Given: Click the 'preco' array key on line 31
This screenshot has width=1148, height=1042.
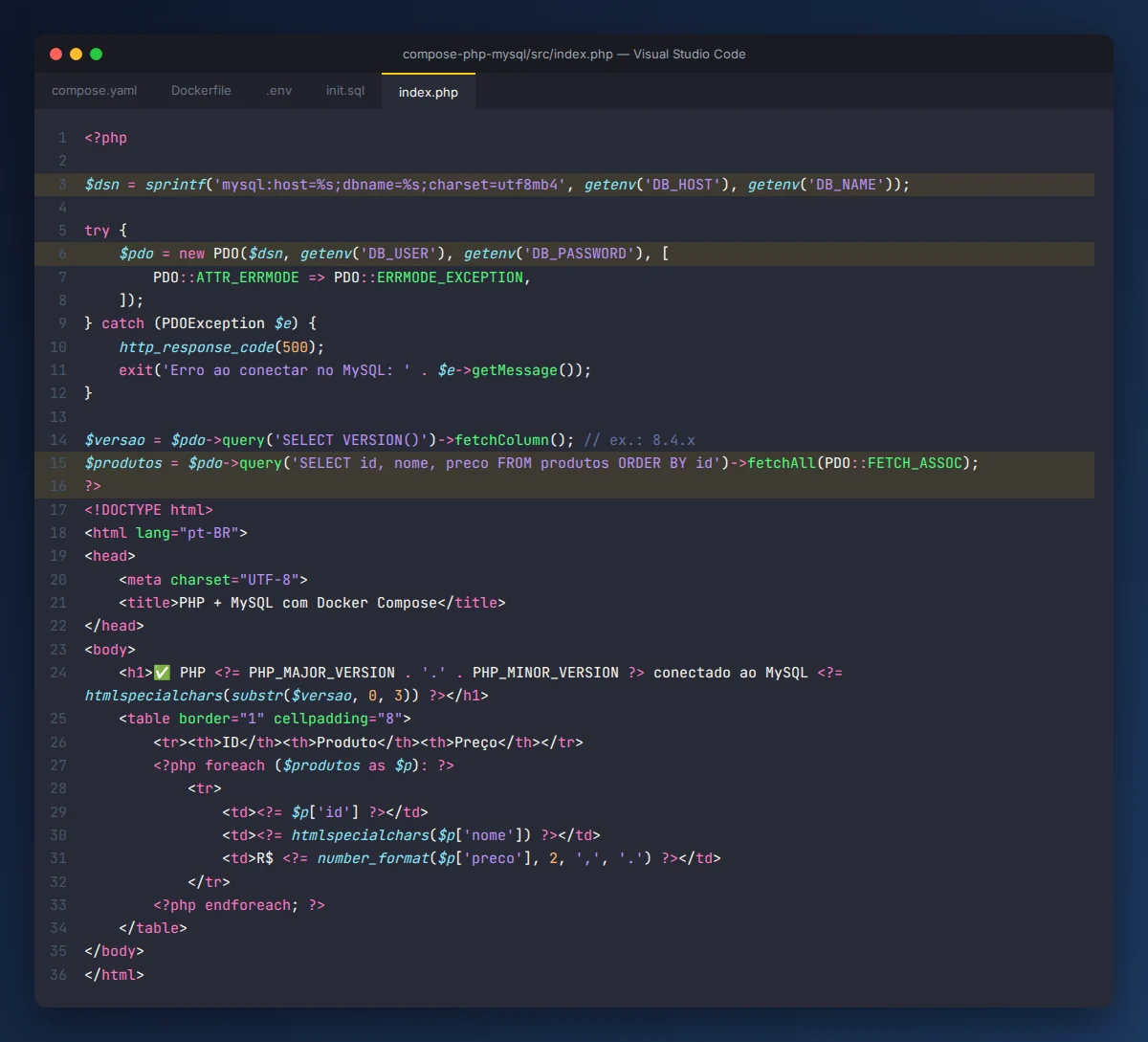Looking at the screenshot, I should point(494,858).
